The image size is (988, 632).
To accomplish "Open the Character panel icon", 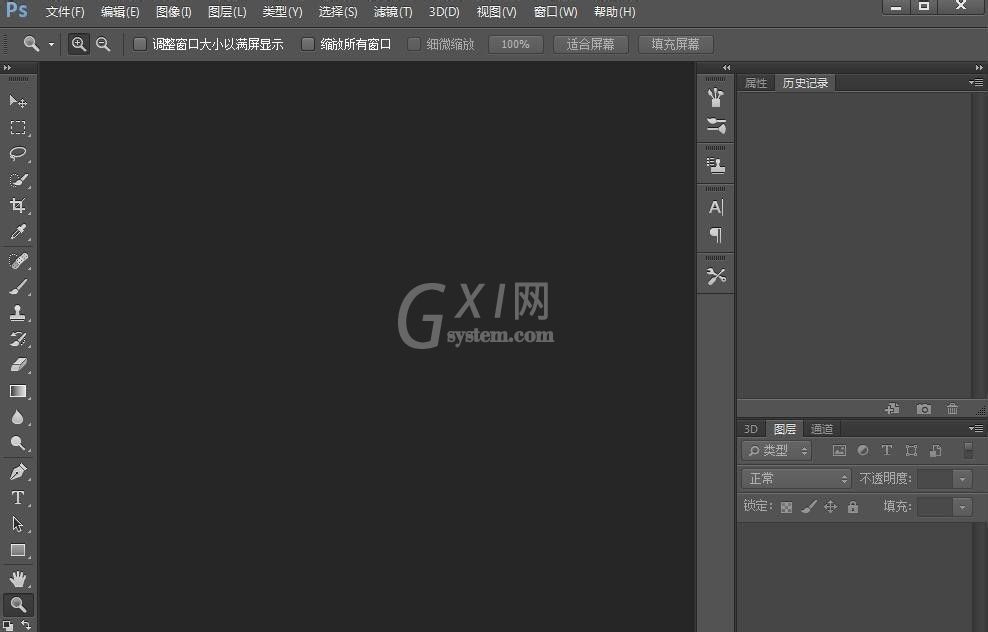I will [x=716, y=207].
